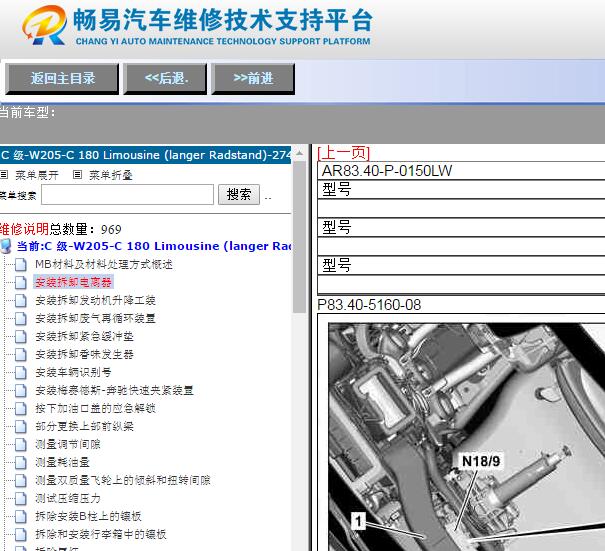
Task: Open 安装拆卸发动机升降工装 entry
Action: point(95,300)
